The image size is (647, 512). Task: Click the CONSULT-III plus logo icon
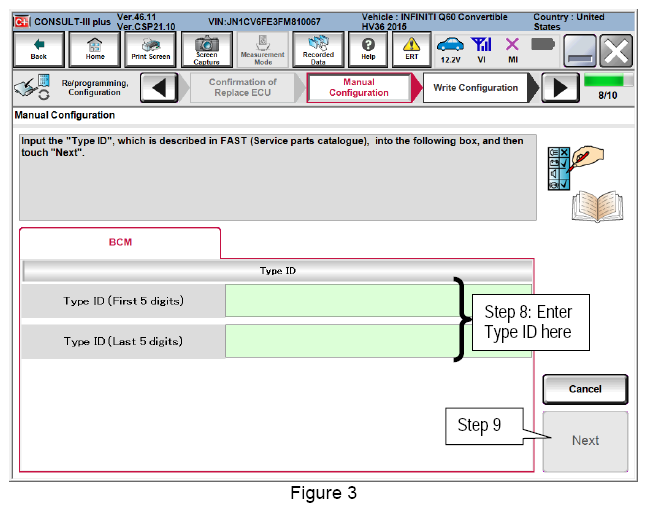point(22,21)
